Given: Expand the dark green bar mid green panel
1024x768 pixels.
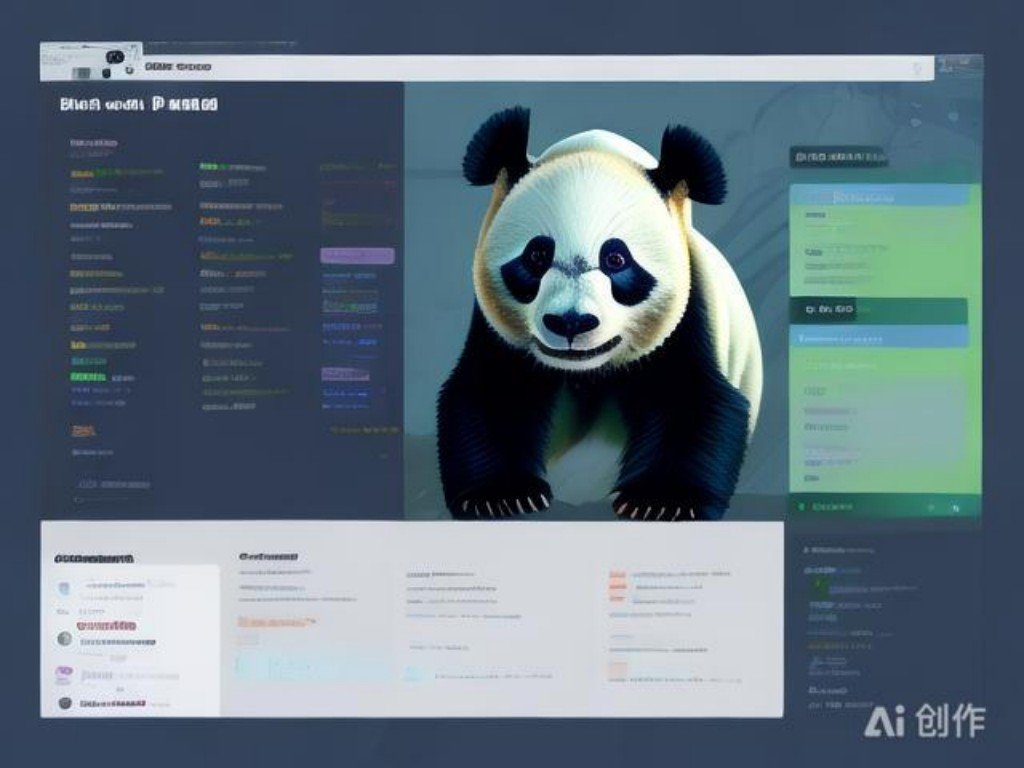Looking at the screenshot, I should coord(879,310).
